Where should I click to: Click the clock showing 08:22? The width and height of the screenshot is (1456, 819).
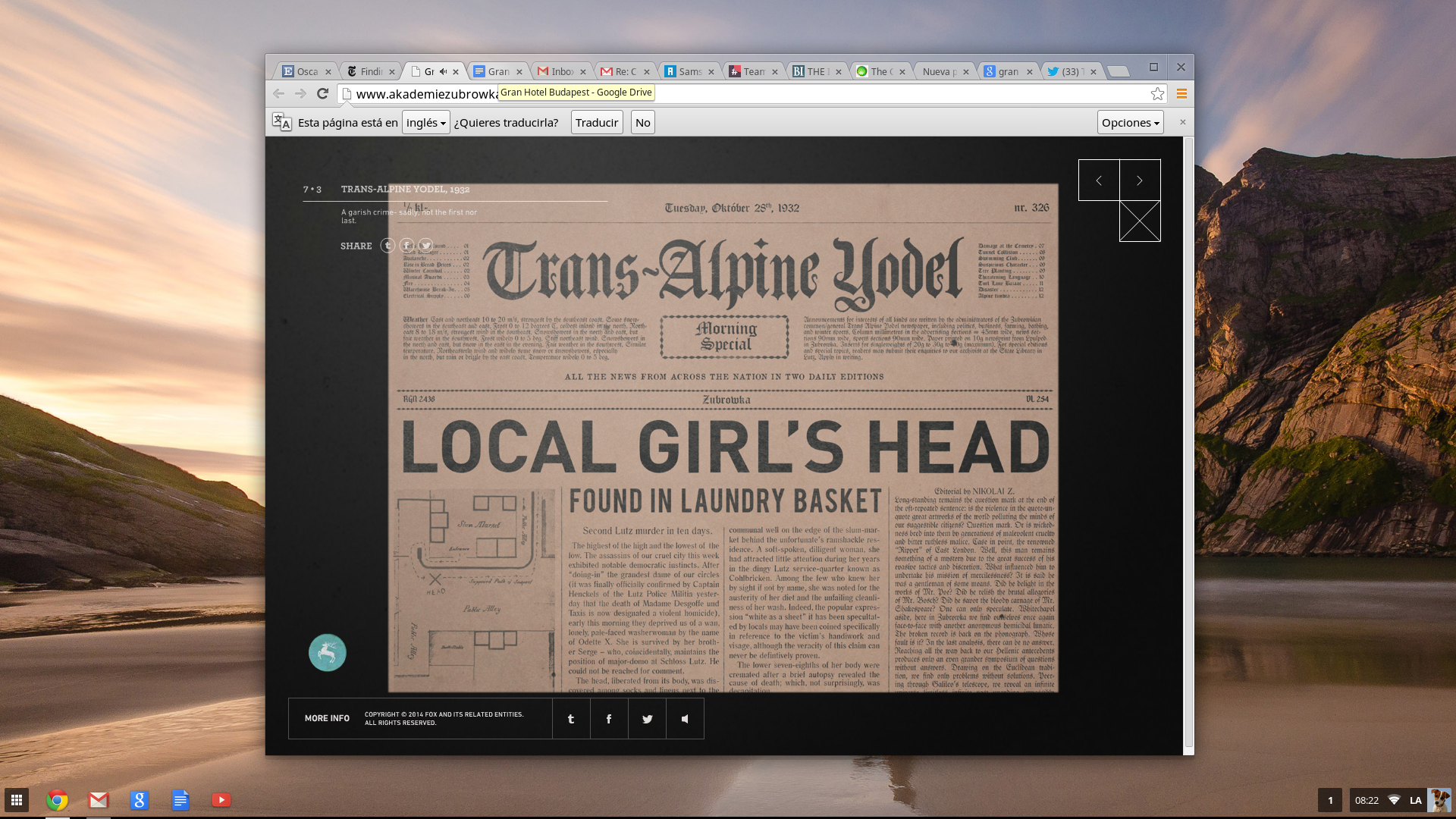tap(1367, 800)
